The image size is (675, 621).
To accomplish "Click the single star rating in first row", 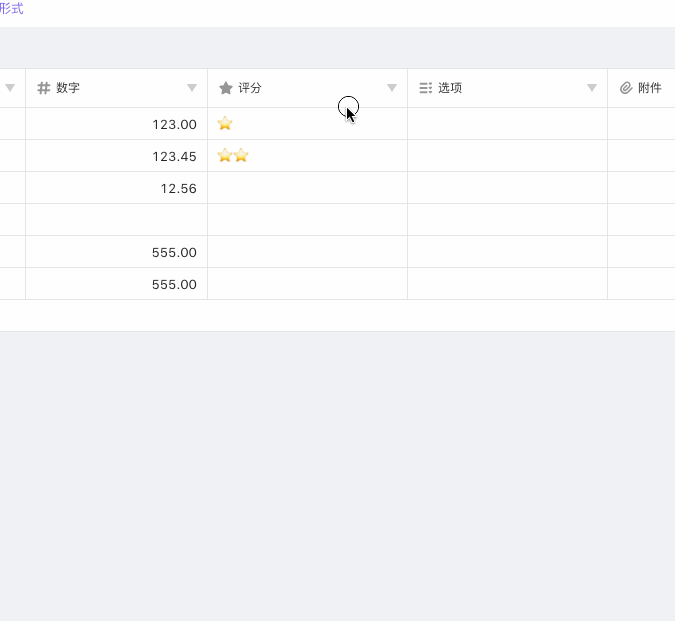I will point(225,124).
